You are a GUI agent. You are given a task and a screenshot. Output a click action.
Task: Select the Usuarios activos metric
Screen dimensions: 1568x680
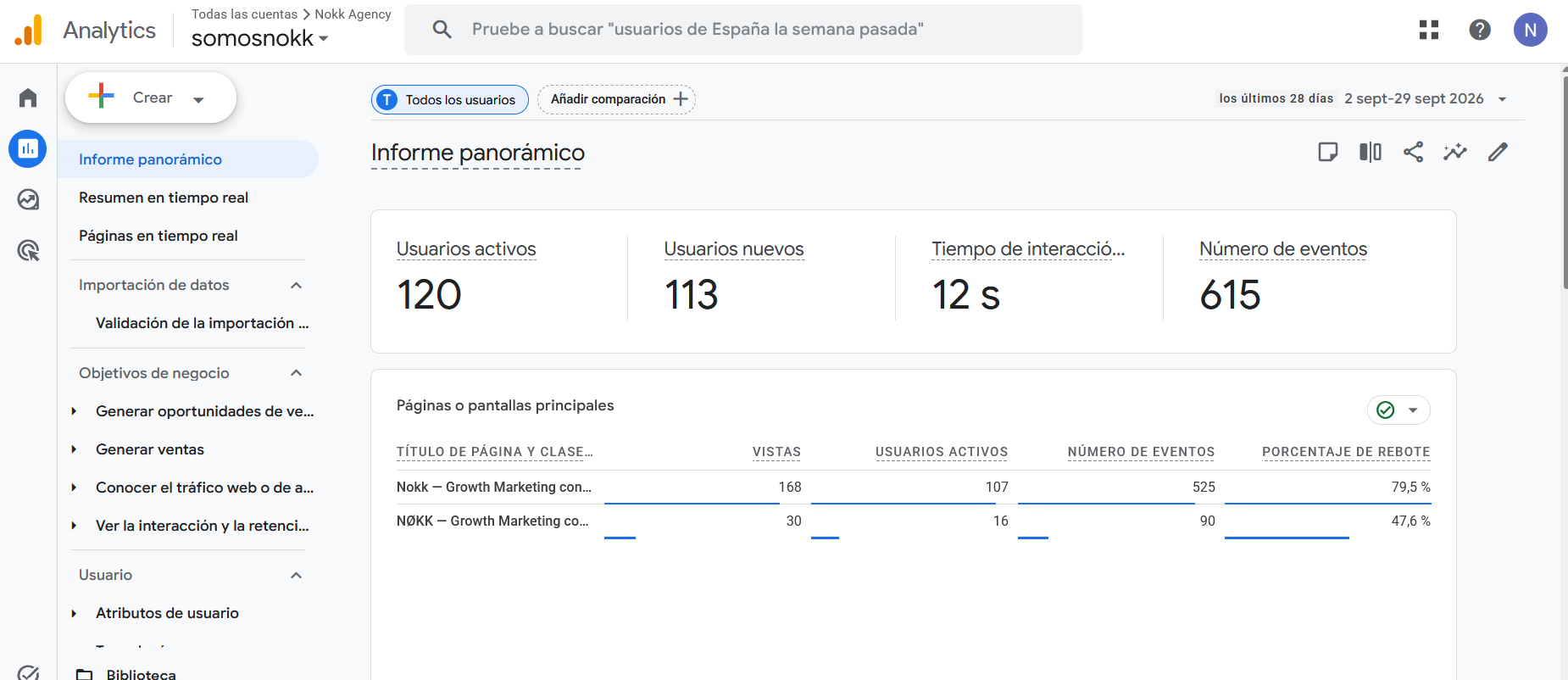[466, 249]
